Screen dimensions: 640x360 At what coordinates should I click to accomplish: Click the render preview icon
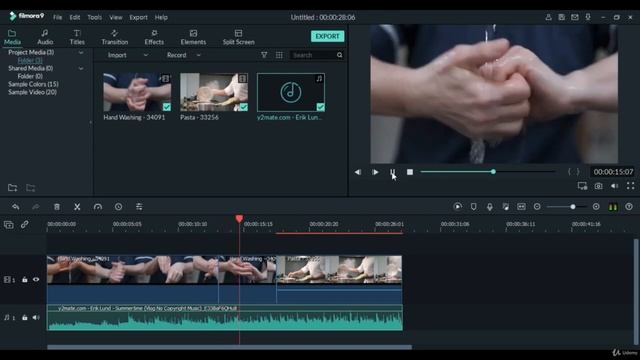click(x=458, y=207)
